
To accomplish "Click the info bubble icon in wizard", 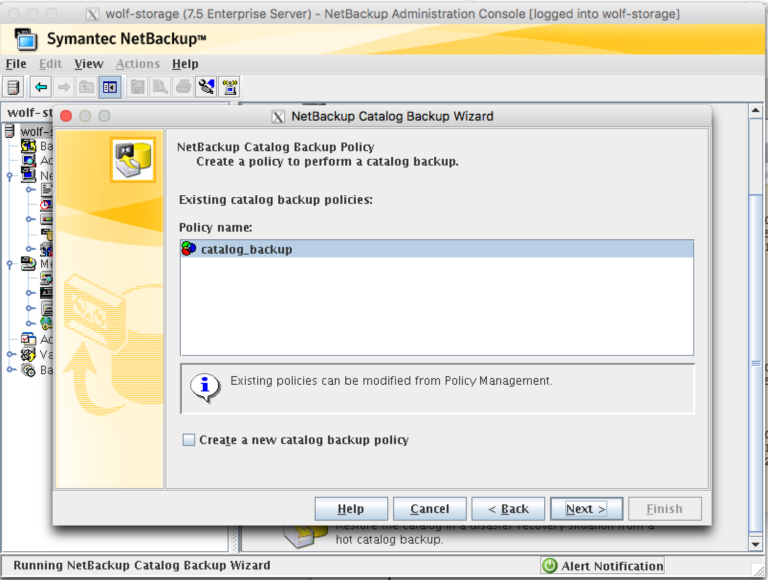I will [205, 387].
